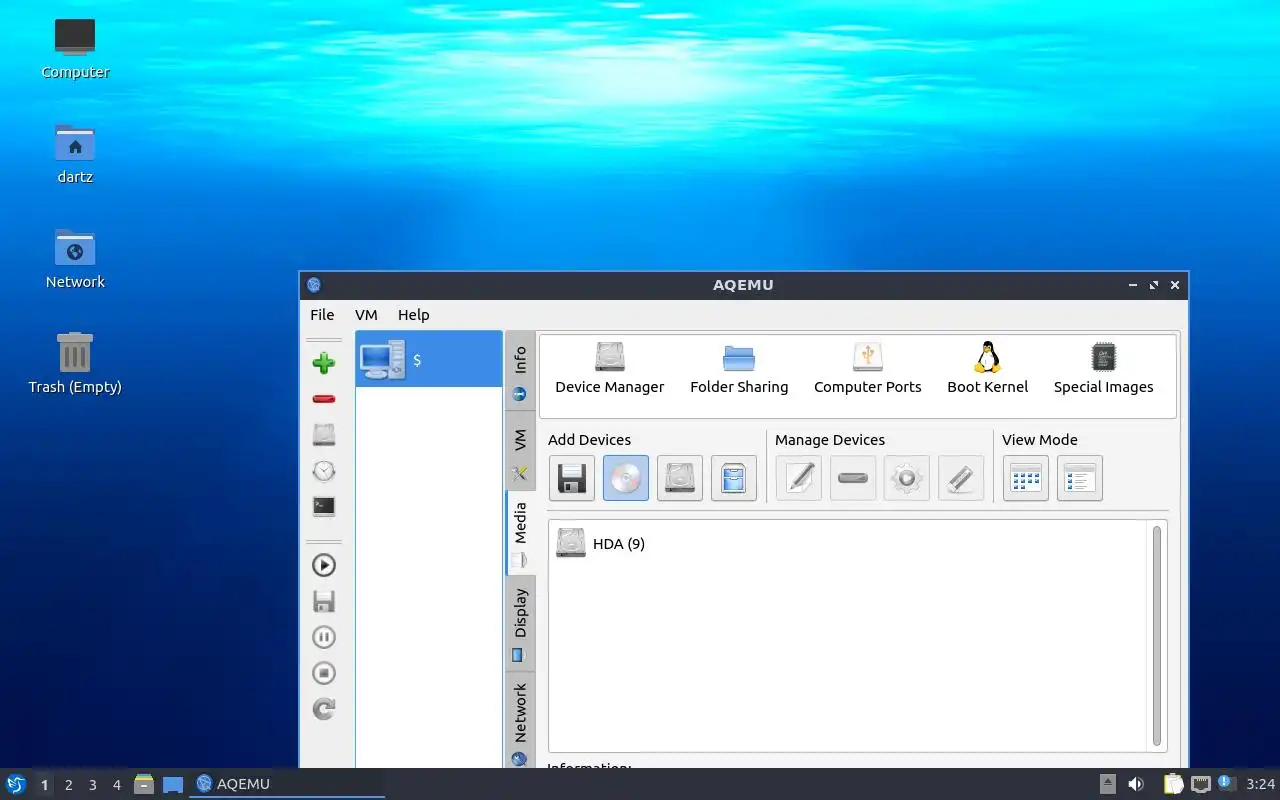Open the terminal icon in the left toolbar

point(323,507)
